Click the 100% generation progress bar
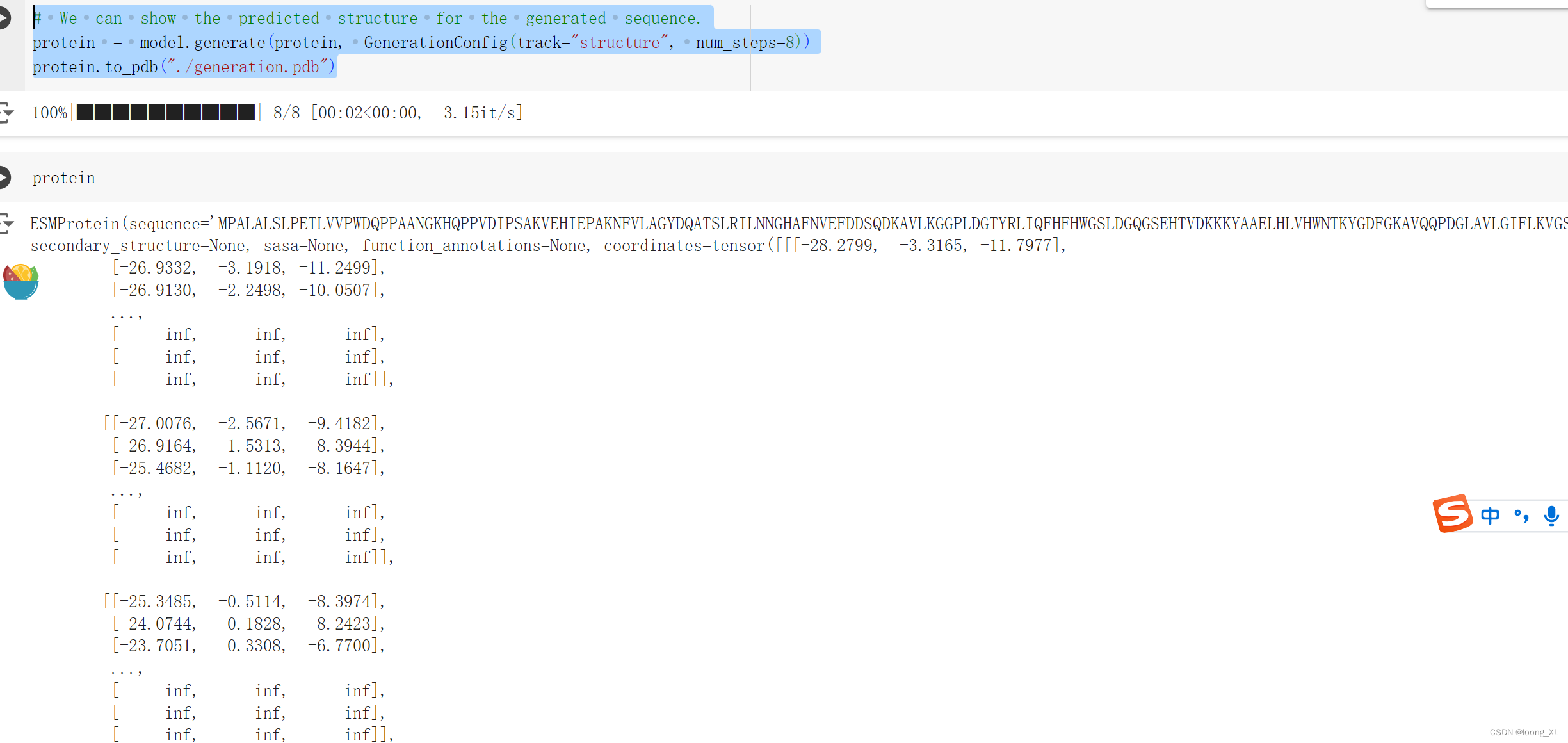1568x743 pixels. [166, 113]
